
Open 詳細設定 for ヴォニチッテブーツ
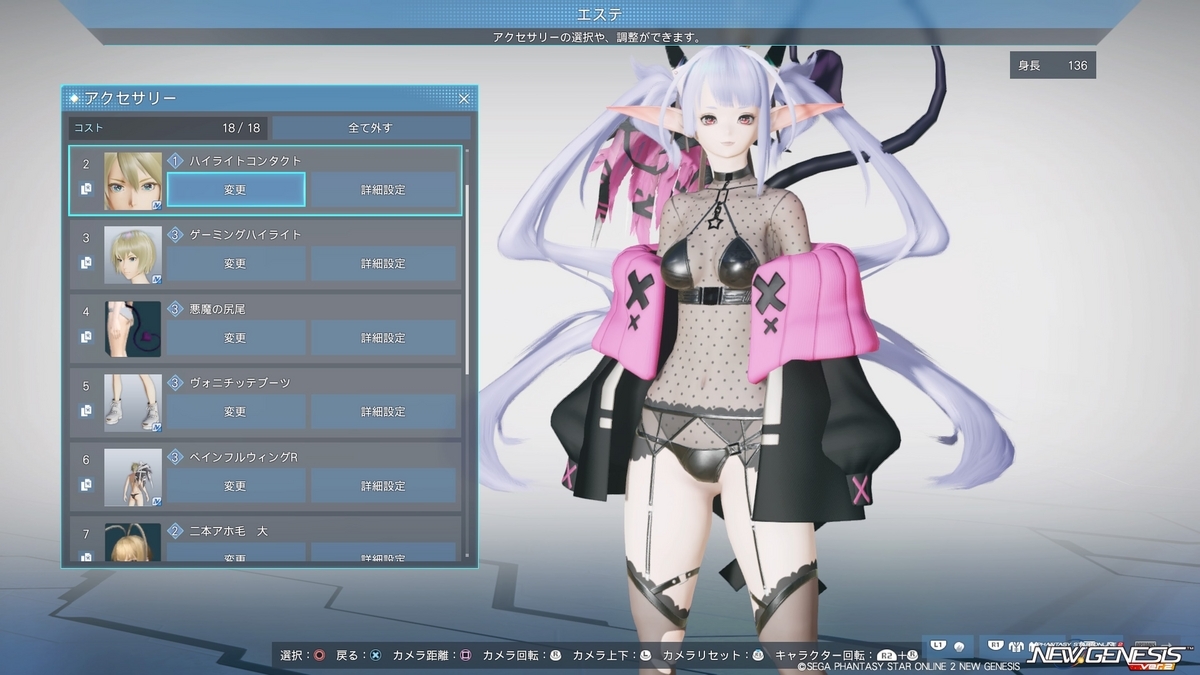(x=384, y=411)
